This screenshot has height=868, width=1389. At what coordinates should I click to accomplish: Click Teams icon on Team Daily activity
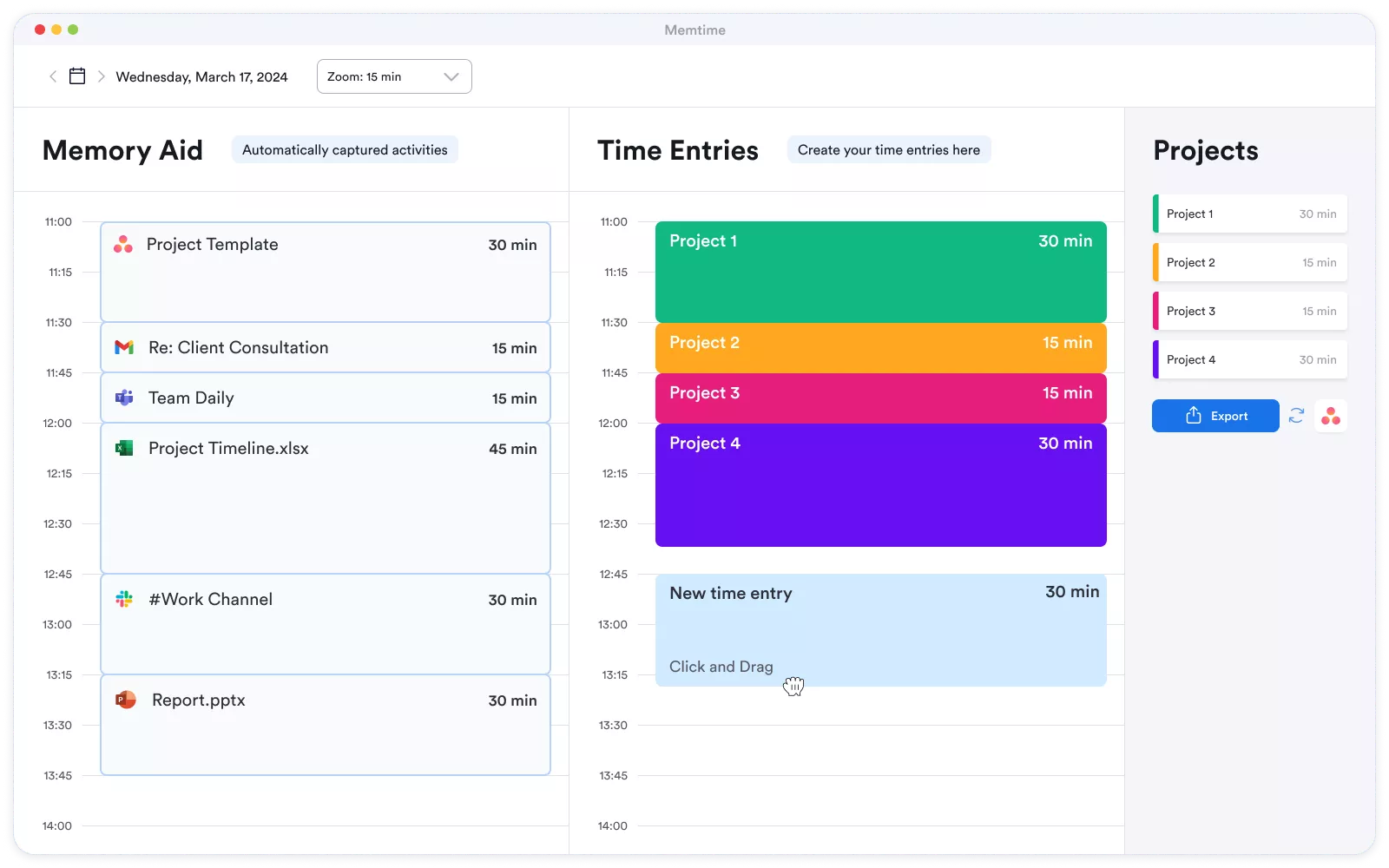click(x=124, y=398)
